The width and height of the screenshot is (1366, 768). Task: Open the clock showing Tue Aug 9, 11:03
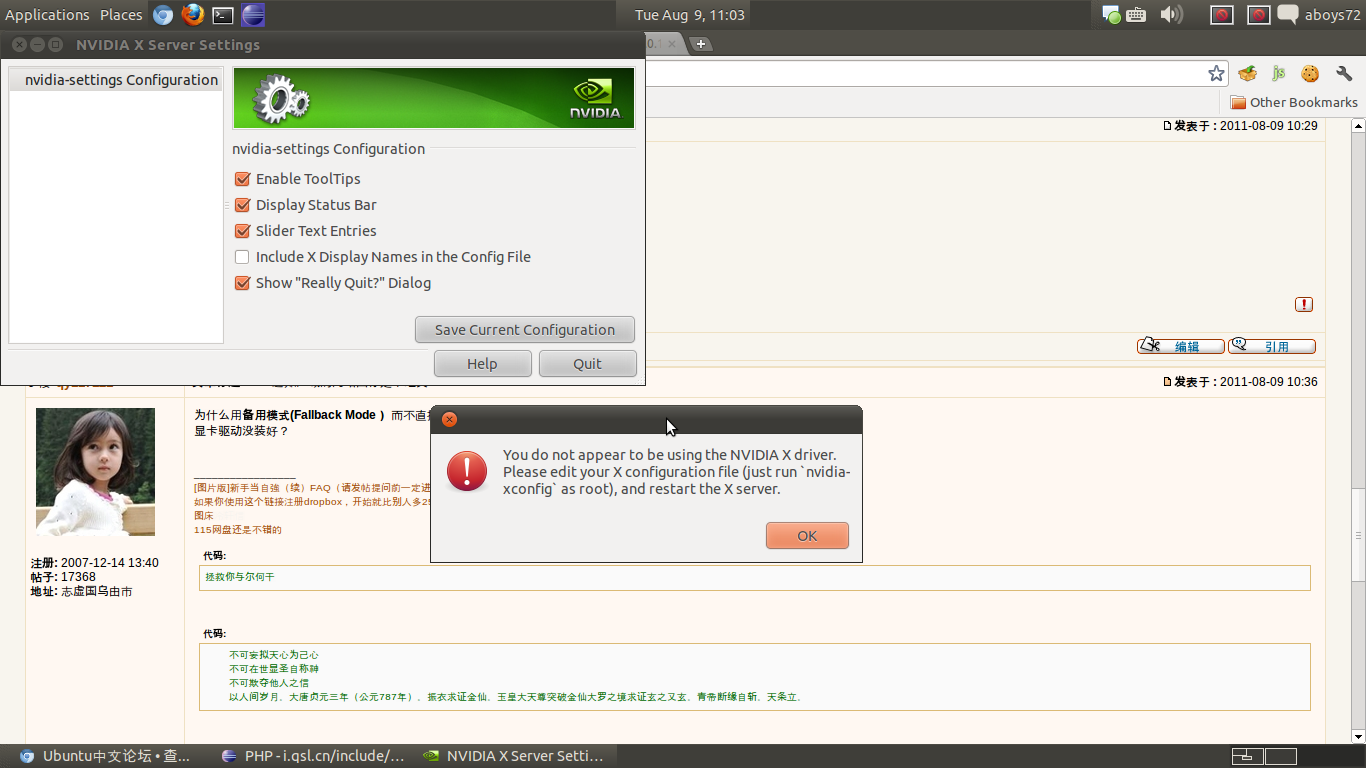pyautogui.click(x=690, y=15)
